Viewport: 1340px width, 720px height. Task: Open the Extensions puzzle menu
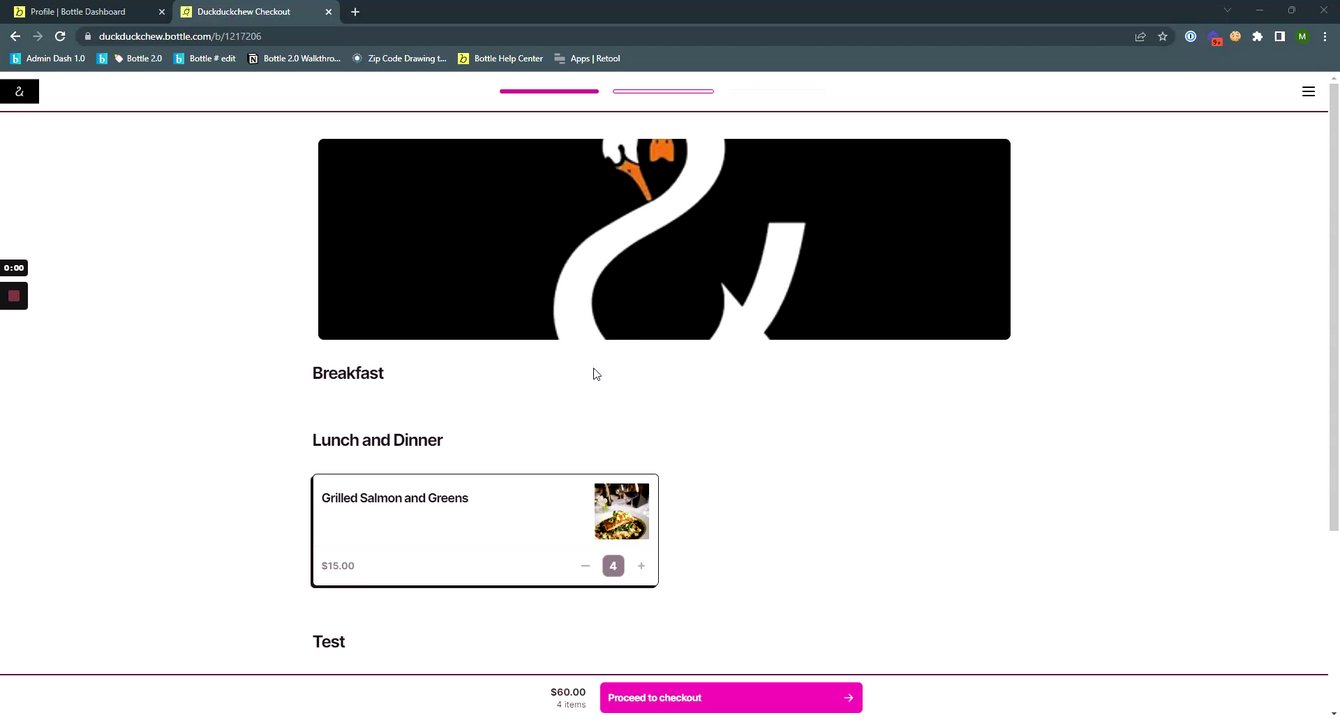tap(1257, 36)
